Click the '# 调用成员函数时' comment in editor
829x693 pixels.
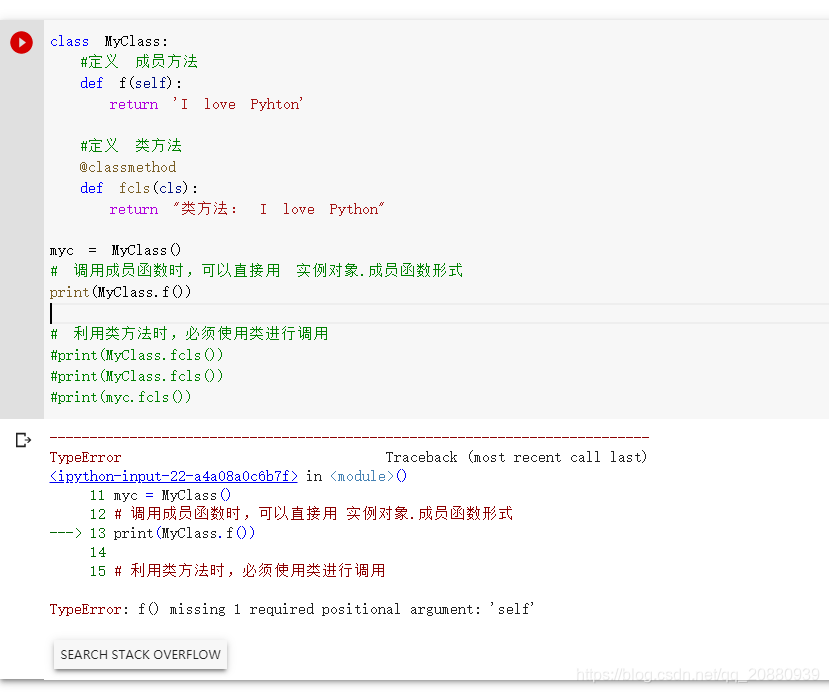click(256, 271)
